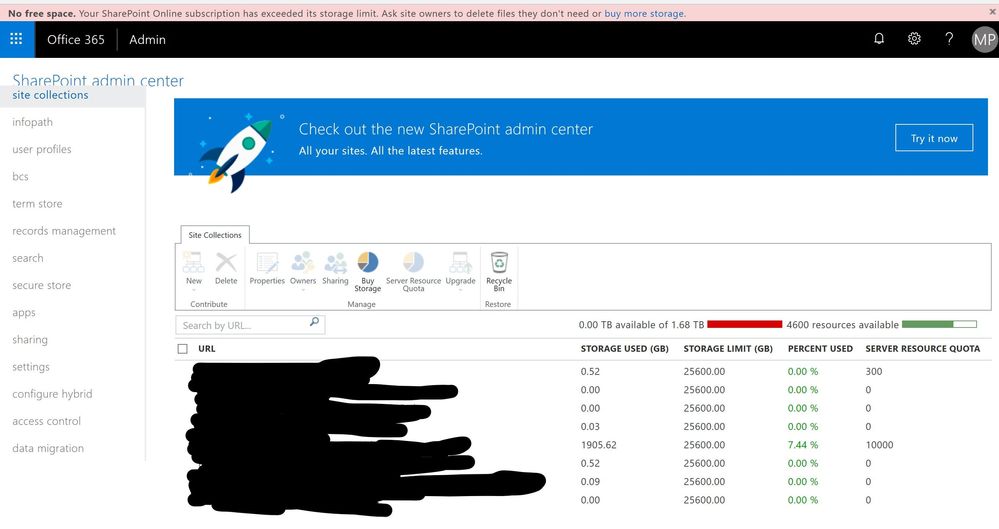
Task: Open user profiles in sidebar
Action: [x=41, y=149]
